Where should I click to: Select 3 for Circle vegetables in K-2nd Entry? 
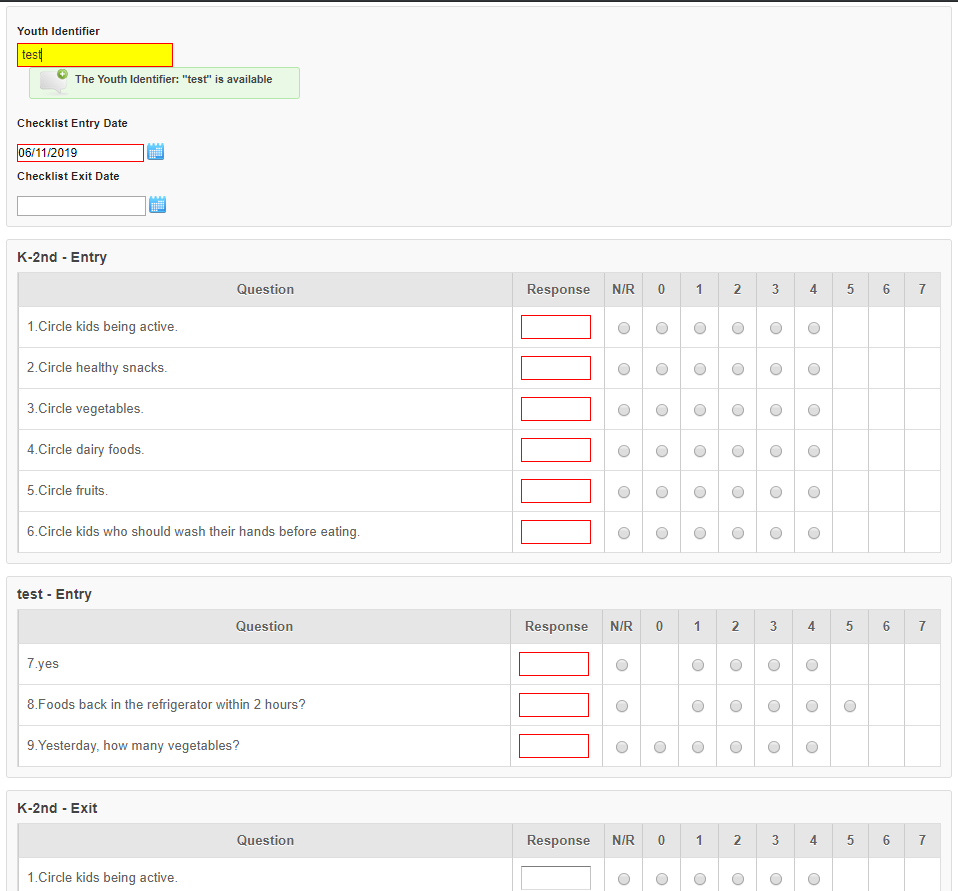coord(776,410)
